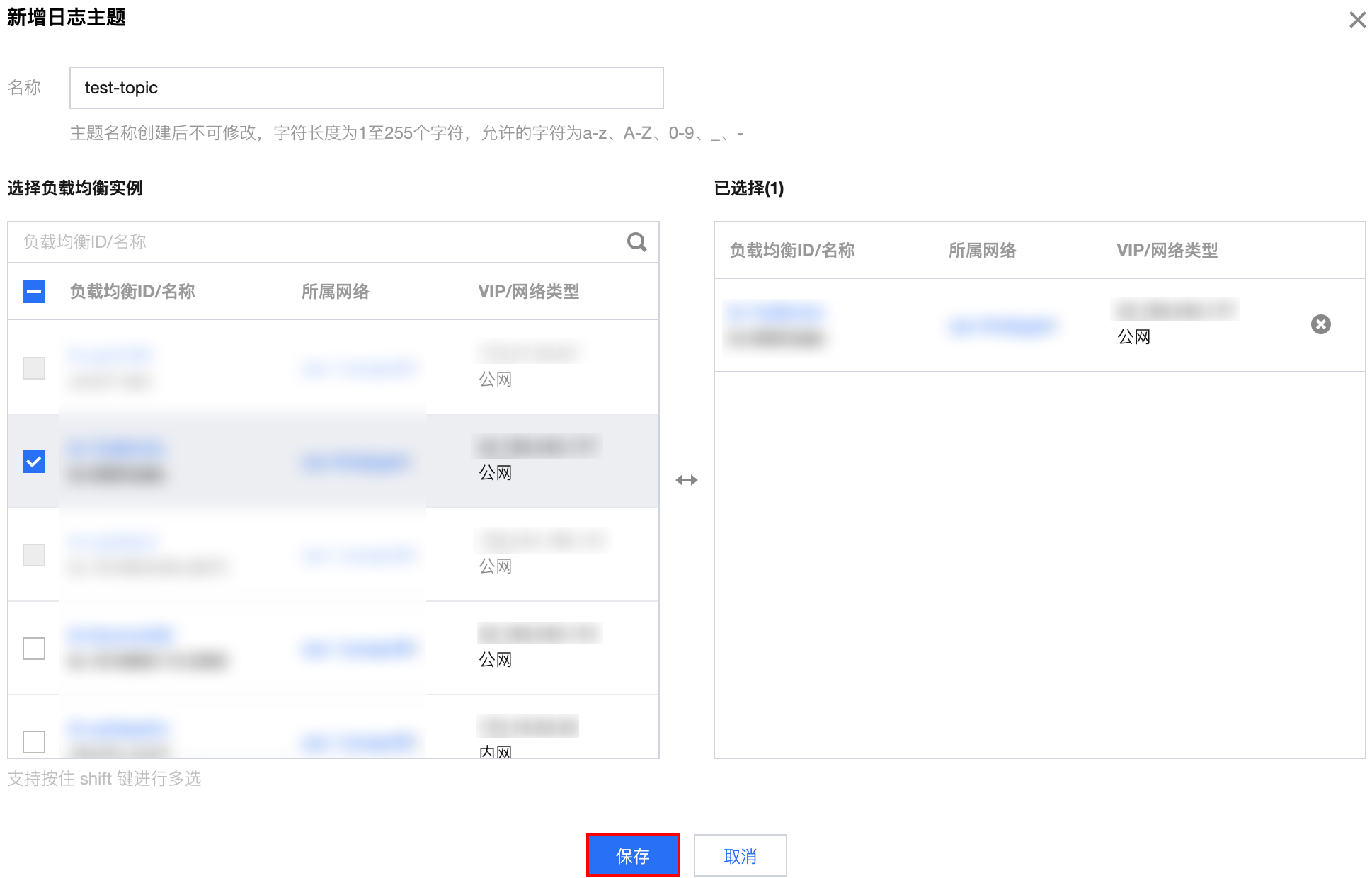The width and height of the screenshot is (1372, 878).
Task: Open the second-row instance ID link
Action: pos(117,449)
